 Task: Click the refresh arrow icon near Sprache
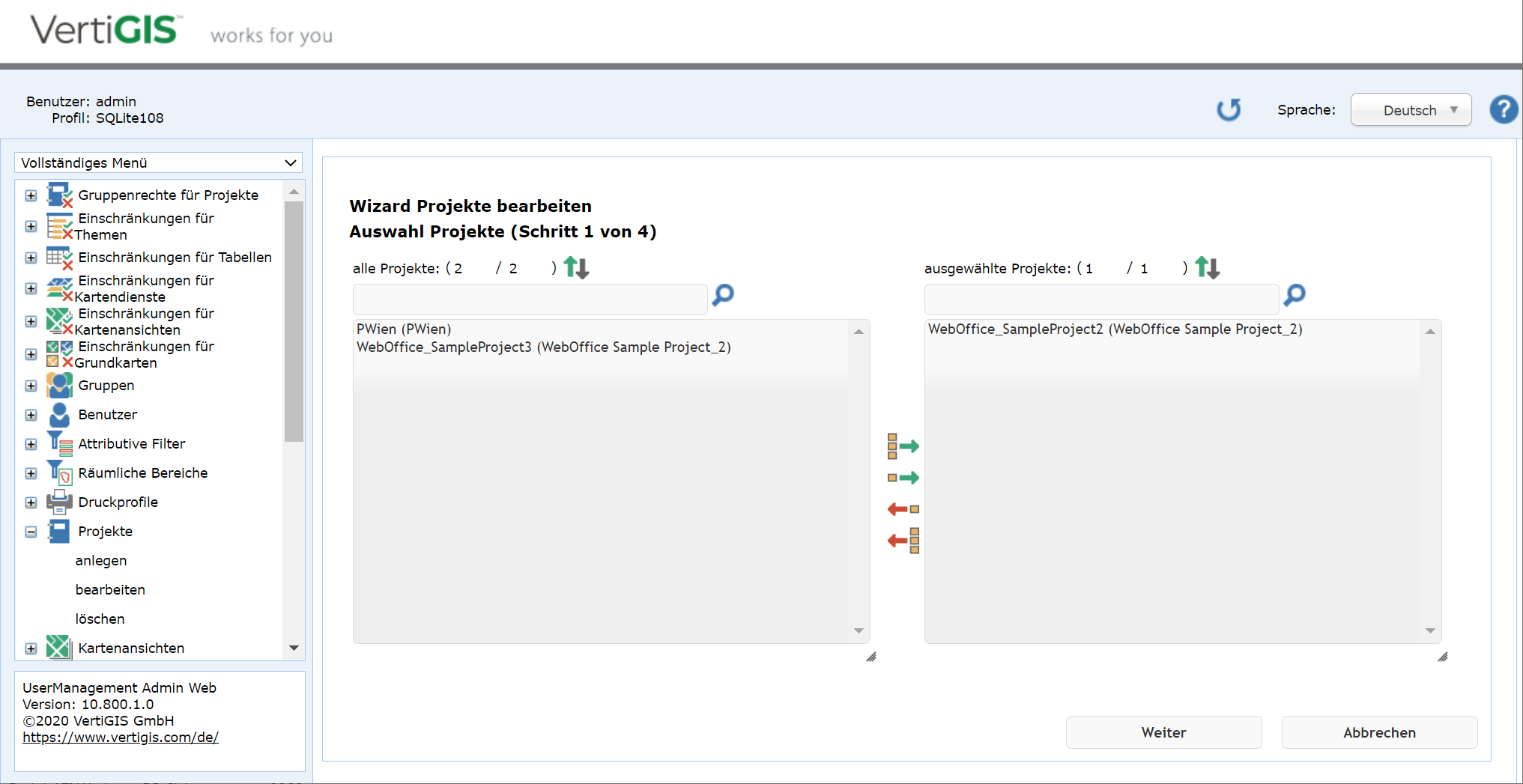[x=1229, y=110]
